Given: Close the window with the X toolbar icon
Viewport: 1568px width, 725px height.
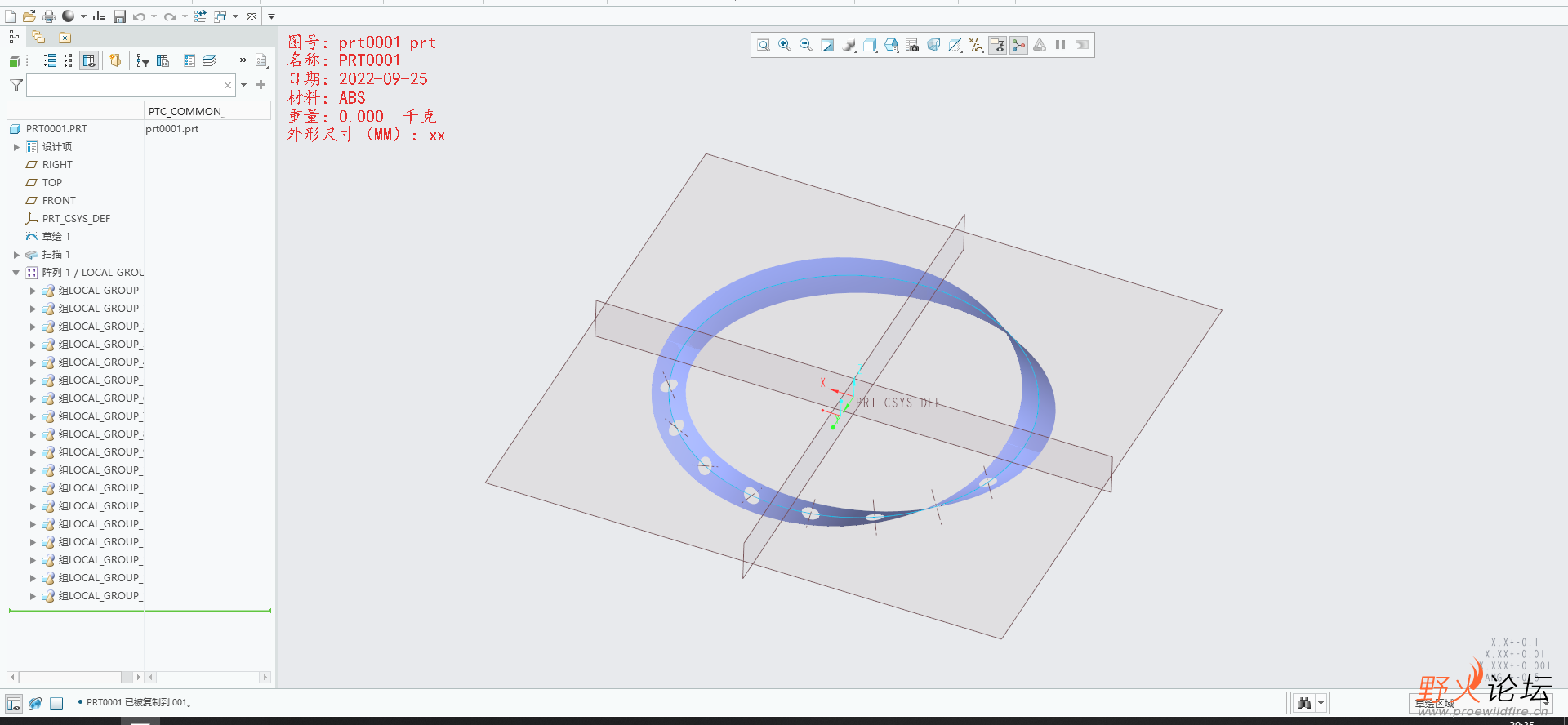Looking at the screenshot, I should (252, 16).
